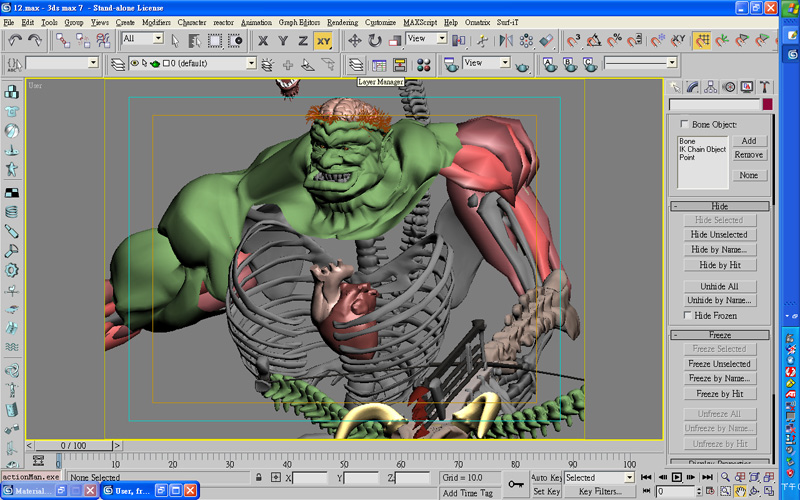Click the Key Filters button

[x=600, y=492]
